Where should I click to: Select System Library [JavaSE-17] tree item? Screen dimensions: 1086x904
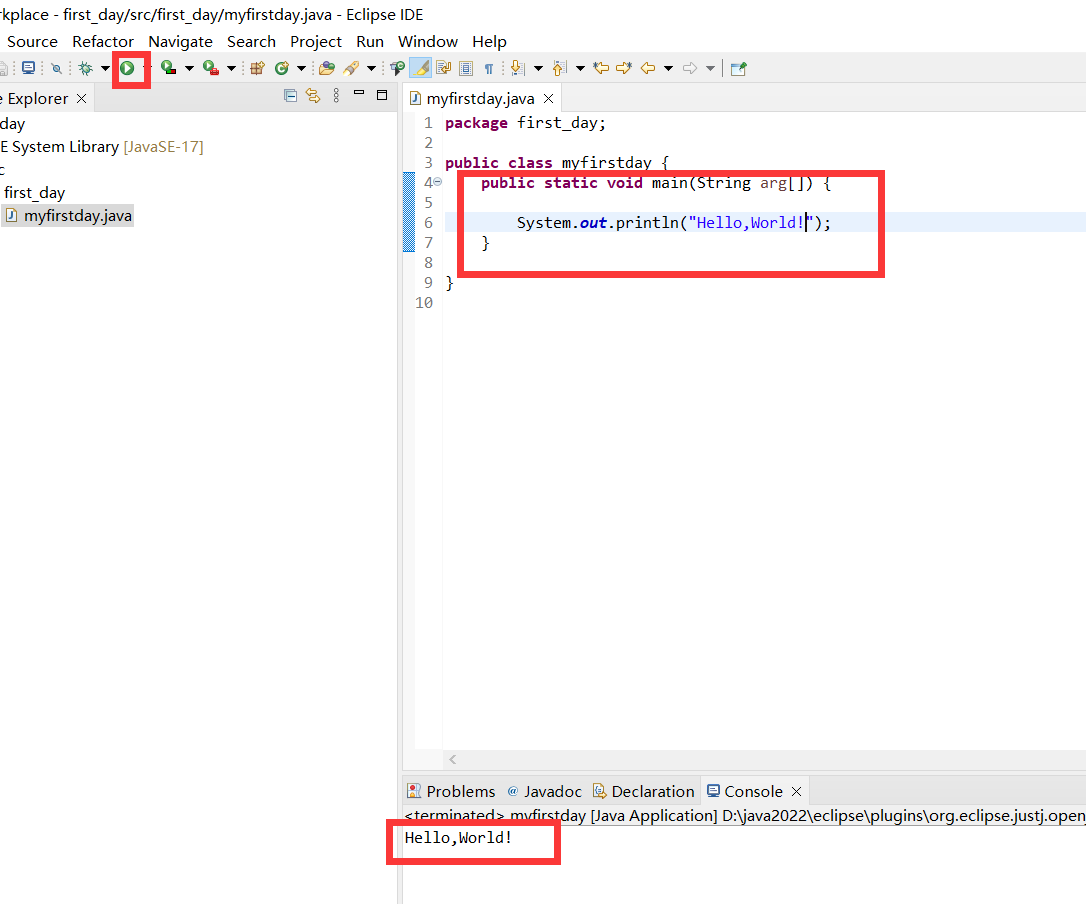pos(102,147)
